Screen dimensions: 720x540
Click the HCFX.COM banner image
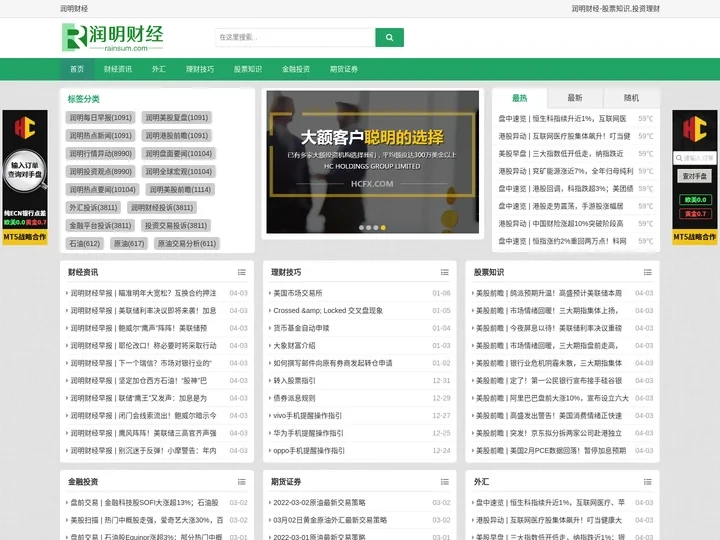point(372,162)
